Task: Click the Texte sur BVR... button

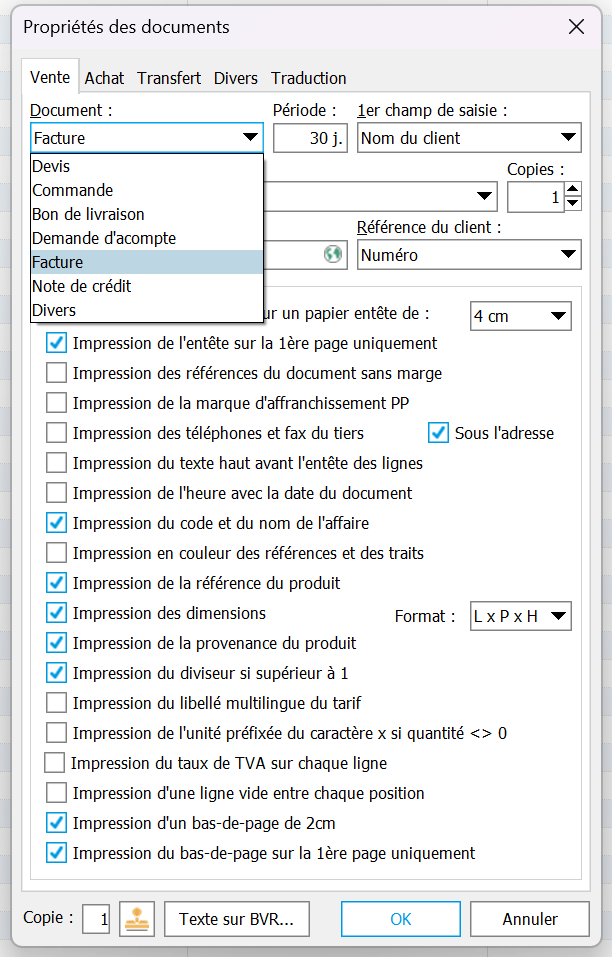Action: [237, 919]
